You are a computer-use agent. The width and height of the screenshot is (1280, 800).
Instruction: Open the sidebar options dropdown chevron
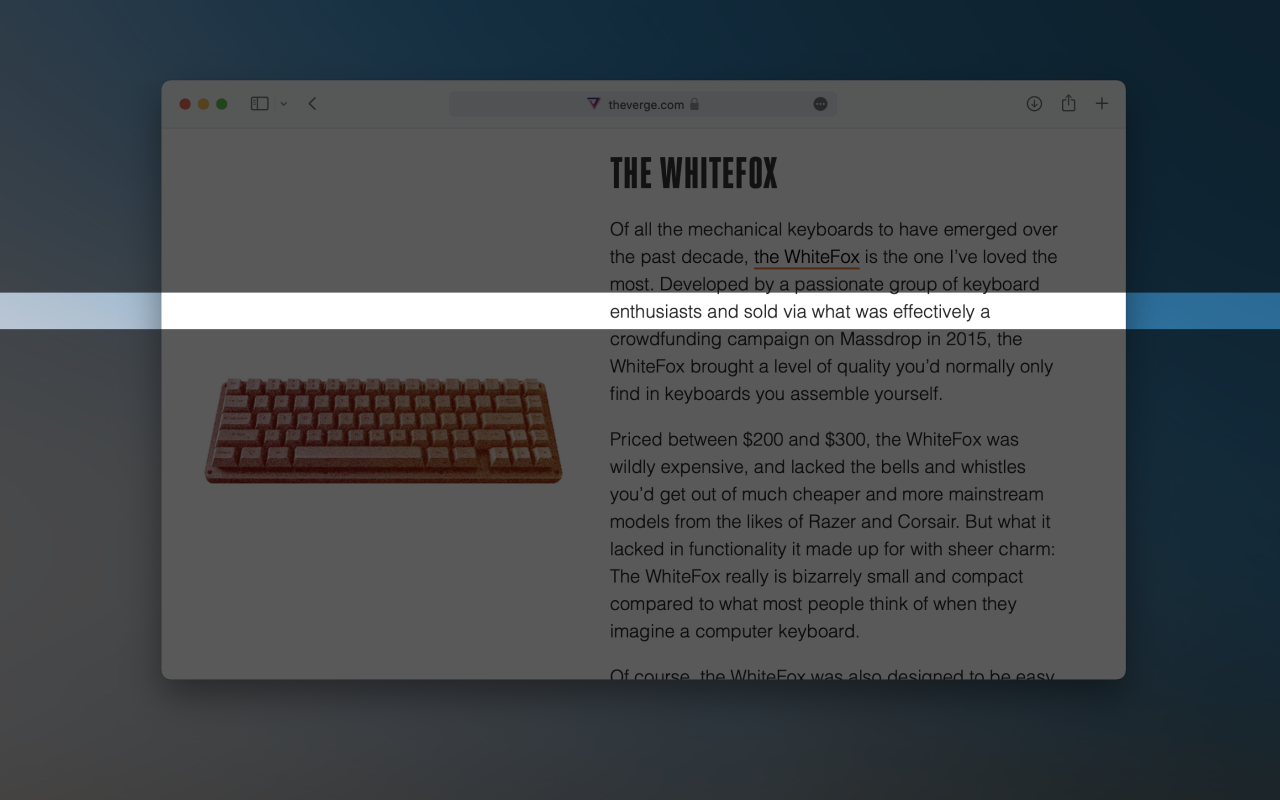tap(283, 104)
